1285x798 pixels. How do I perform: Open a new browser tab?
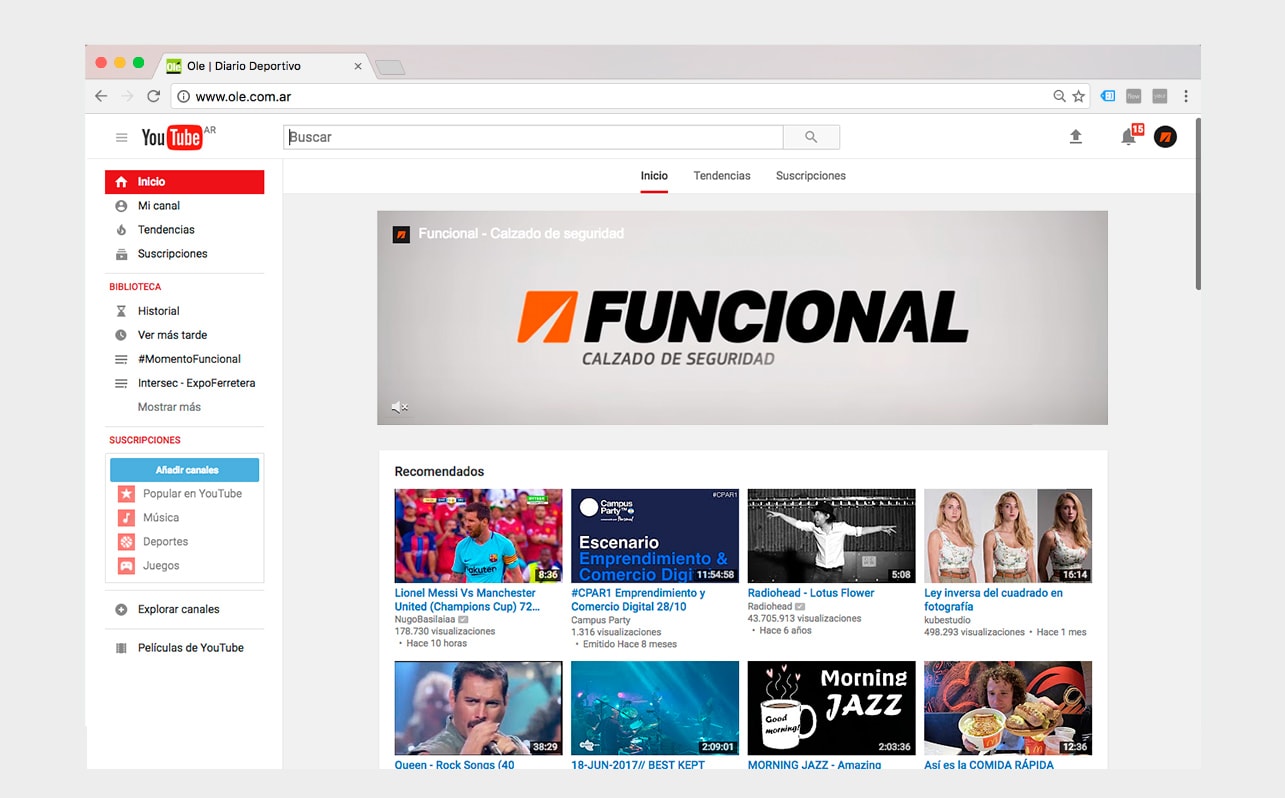point(390,67)
